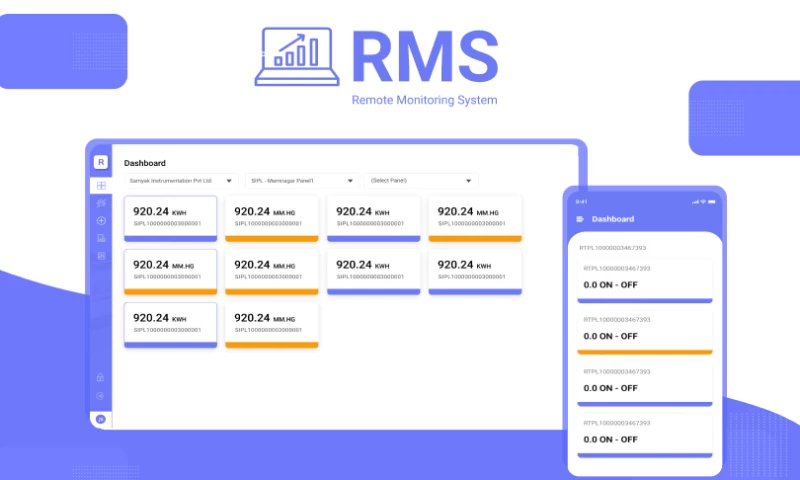Select the top row orange 920.24 MM.HG card
The image size is (800, 480).
[271, 218]
